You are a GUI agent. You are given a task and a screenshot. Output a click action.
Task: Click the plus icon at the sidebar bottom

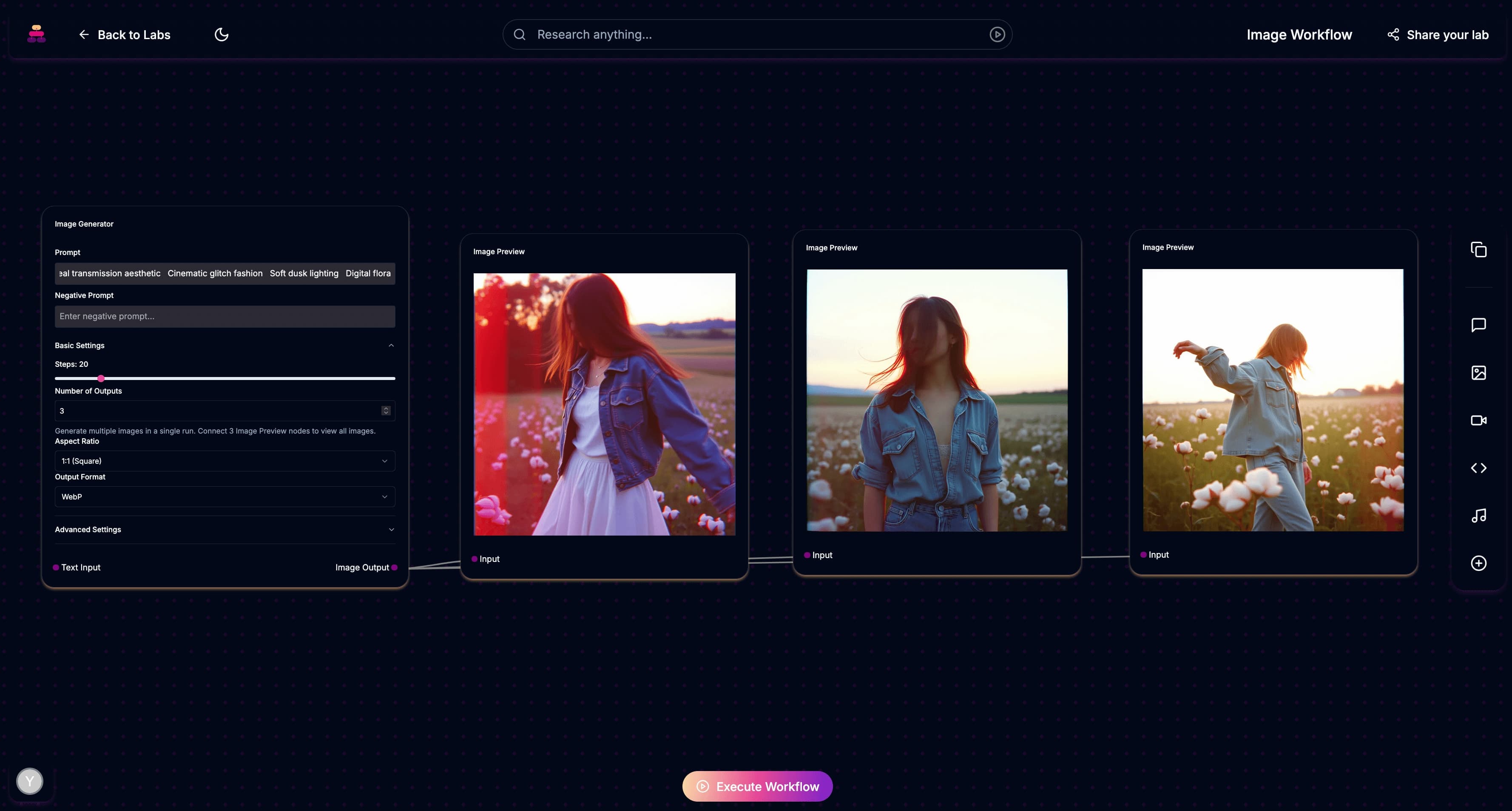1478,563
